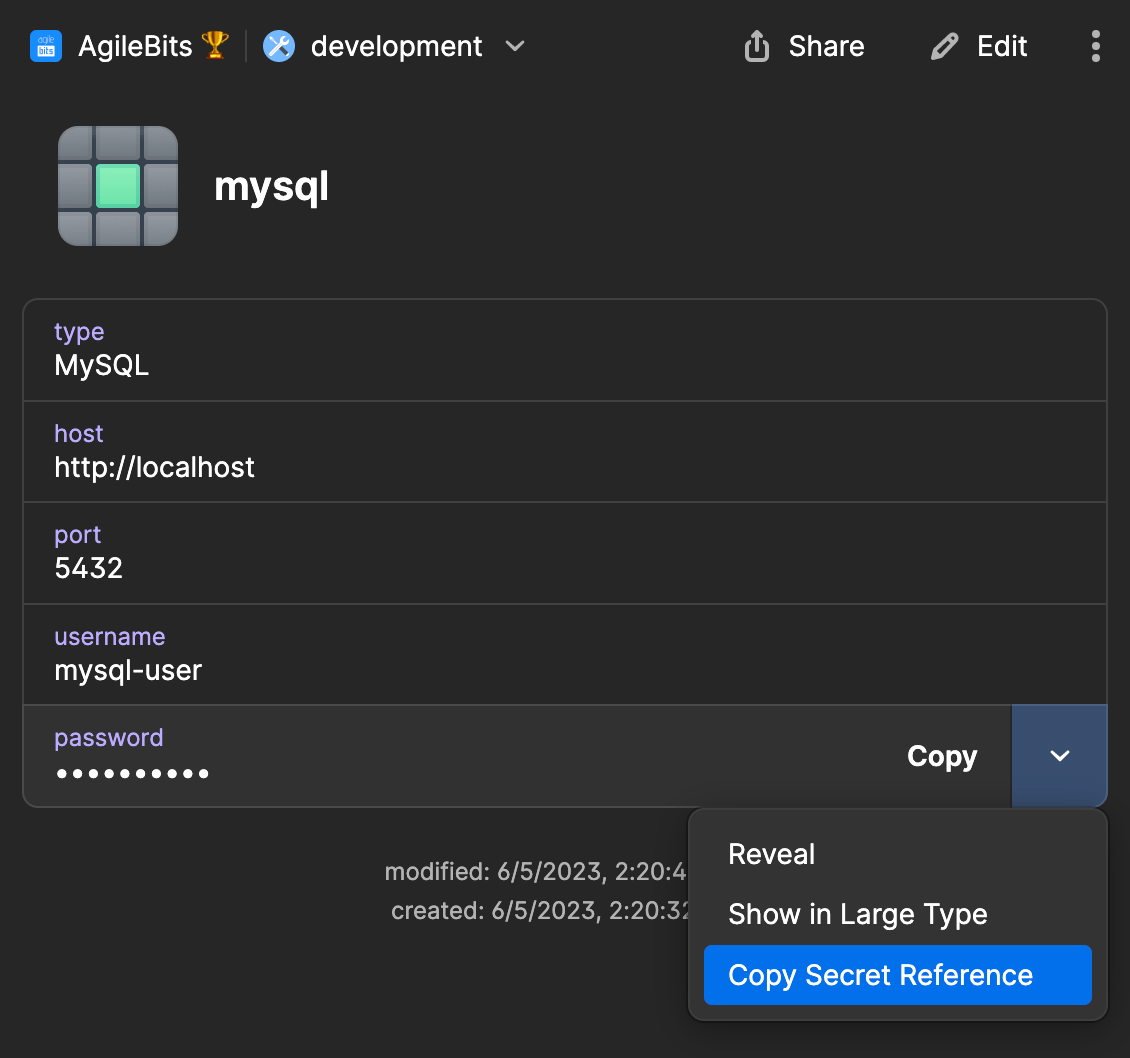Choose Reveal in the context menu
The image size is (1130, 1058).
(x=771, y=854)
